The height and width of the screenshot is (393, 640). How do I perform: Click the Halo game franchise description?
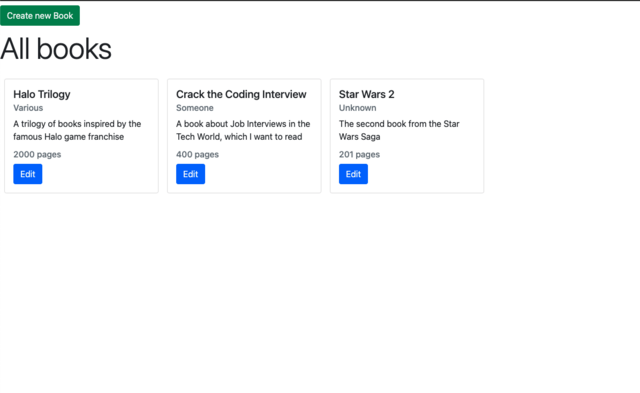(77, 130)
